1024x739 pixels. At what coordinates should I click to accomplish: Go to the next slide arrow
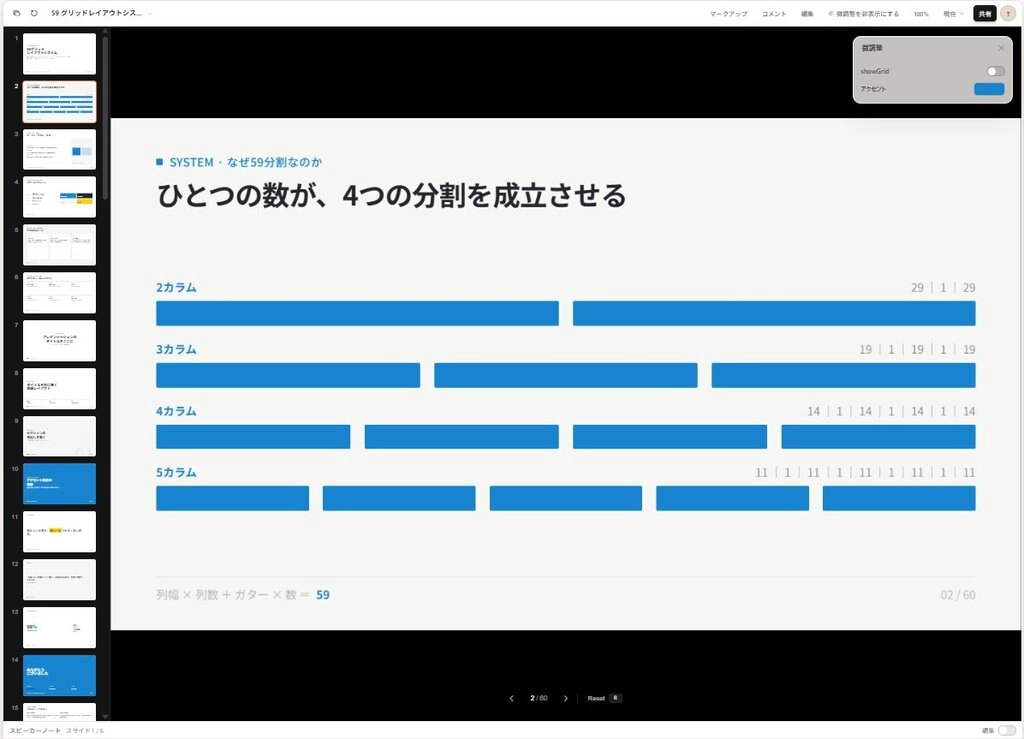point(566,699)
